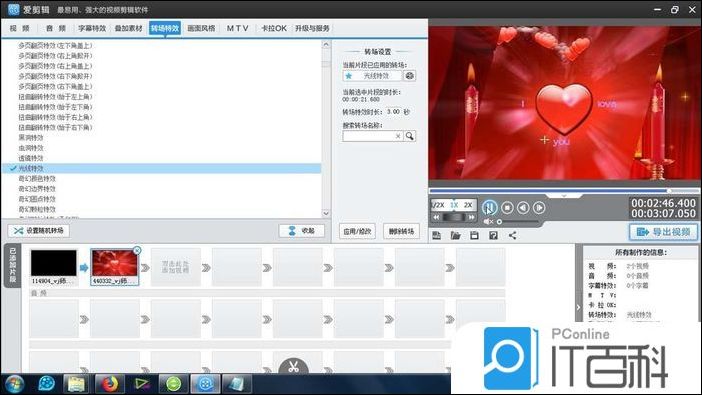Edit the 转场特效时长 3.00 value field
The width and height of the screenshot is (702, 395).
click(x=394, y=112)
